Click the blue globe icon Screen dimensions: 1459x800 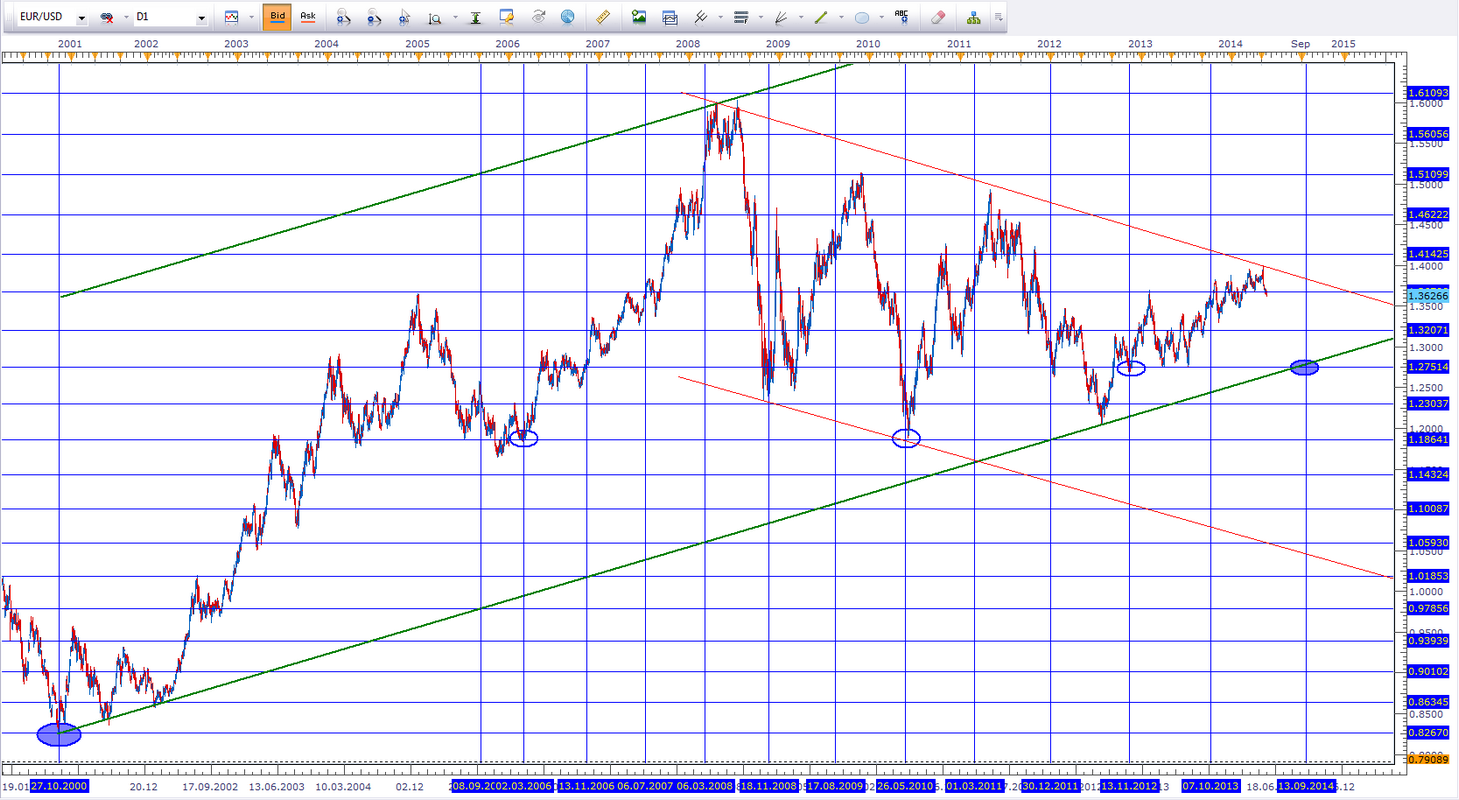click(x=568, y=17)
